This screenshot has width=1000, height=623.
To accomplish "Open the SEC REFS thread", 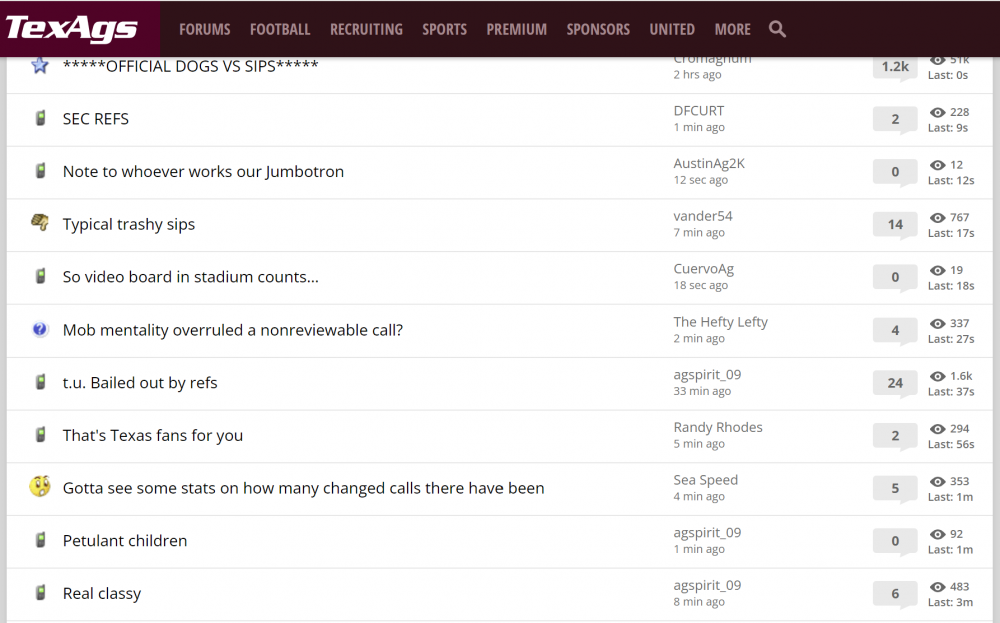I will coord(96,119).
